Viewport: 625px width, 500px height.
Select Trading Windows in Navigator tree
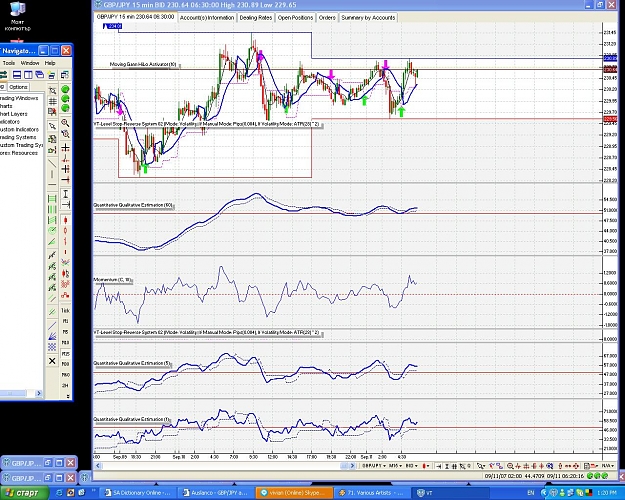coord(19,98)
